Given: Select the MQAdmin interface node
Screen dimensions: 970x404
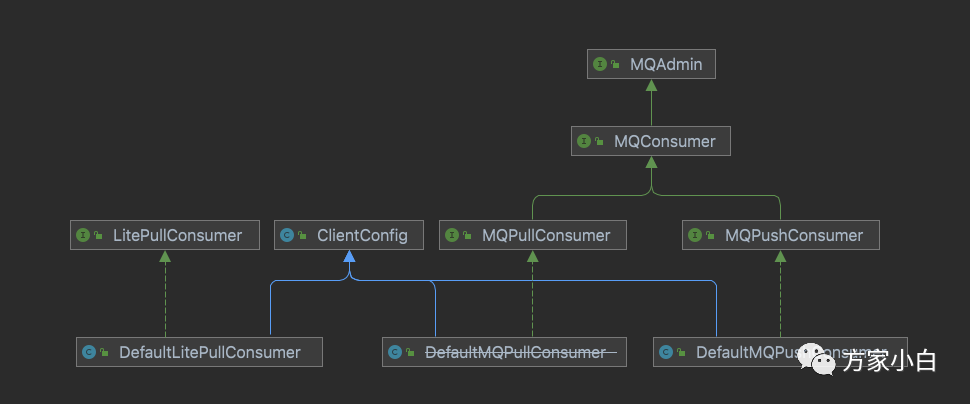Looking at the screenshot, I should pyautogui.click(x=651, y=64).
